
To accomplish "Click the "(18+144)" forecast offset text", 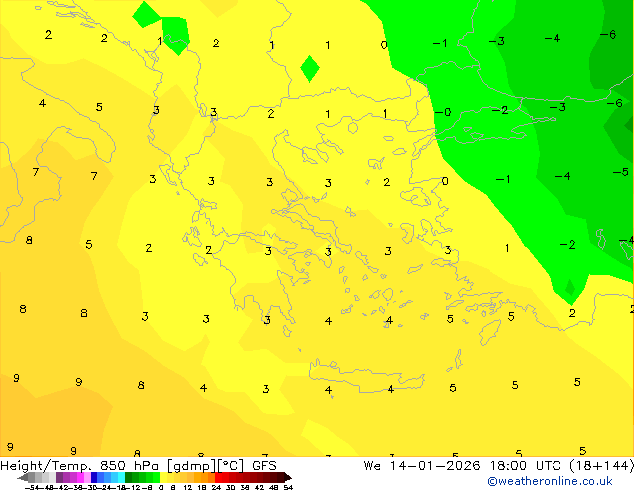I will 602,466.
